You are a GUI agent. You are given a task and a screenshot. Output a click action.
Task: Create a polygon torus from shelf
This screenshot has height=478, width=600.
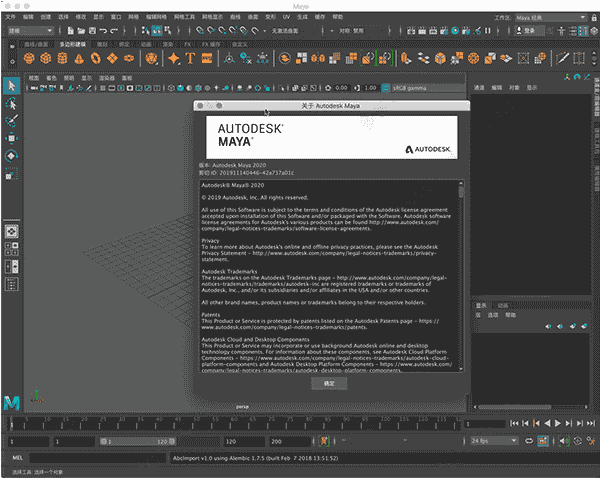(x=96, y=58)
